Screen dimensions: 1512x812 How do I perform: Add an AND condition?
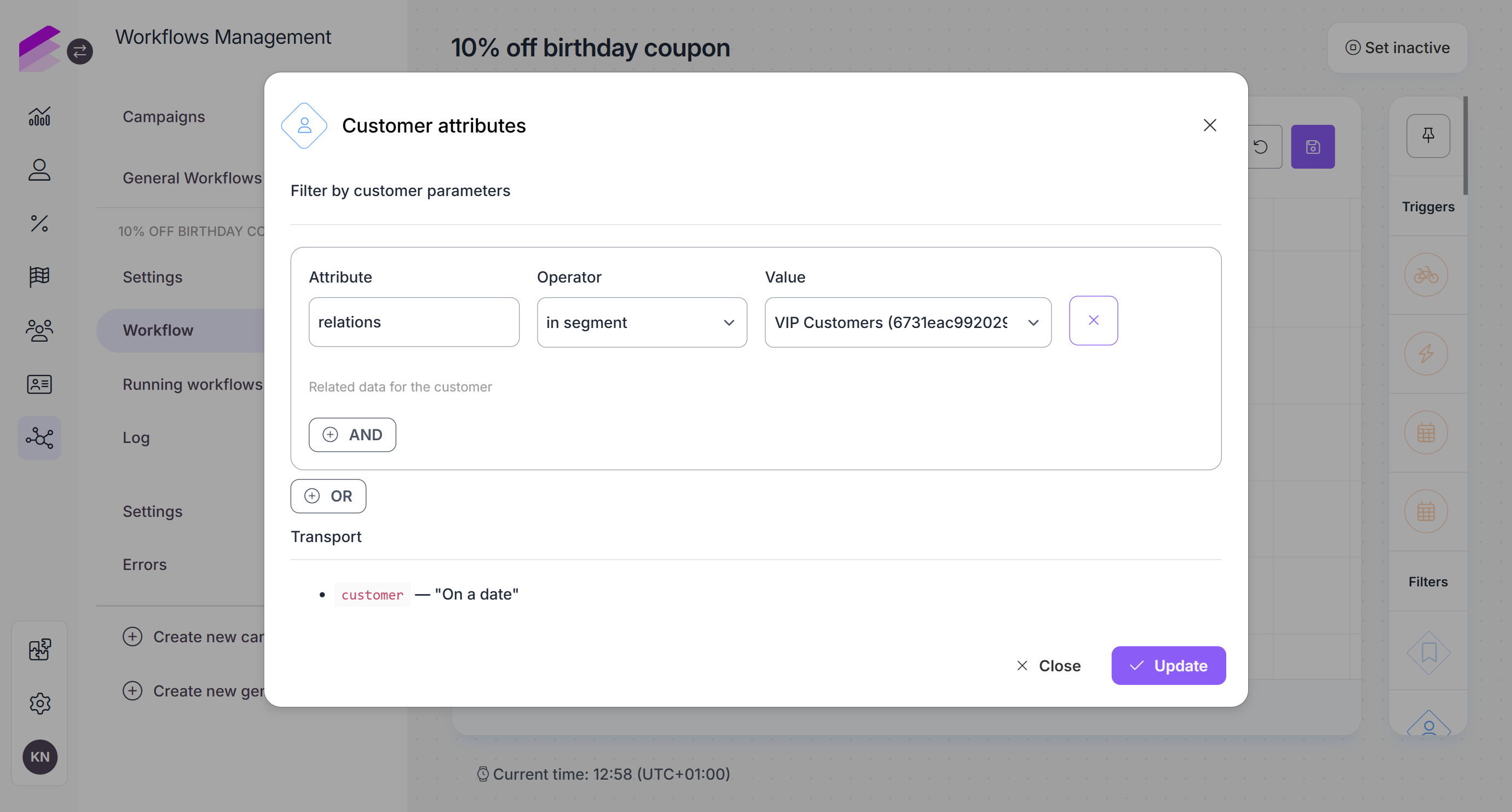coord(352,435)
